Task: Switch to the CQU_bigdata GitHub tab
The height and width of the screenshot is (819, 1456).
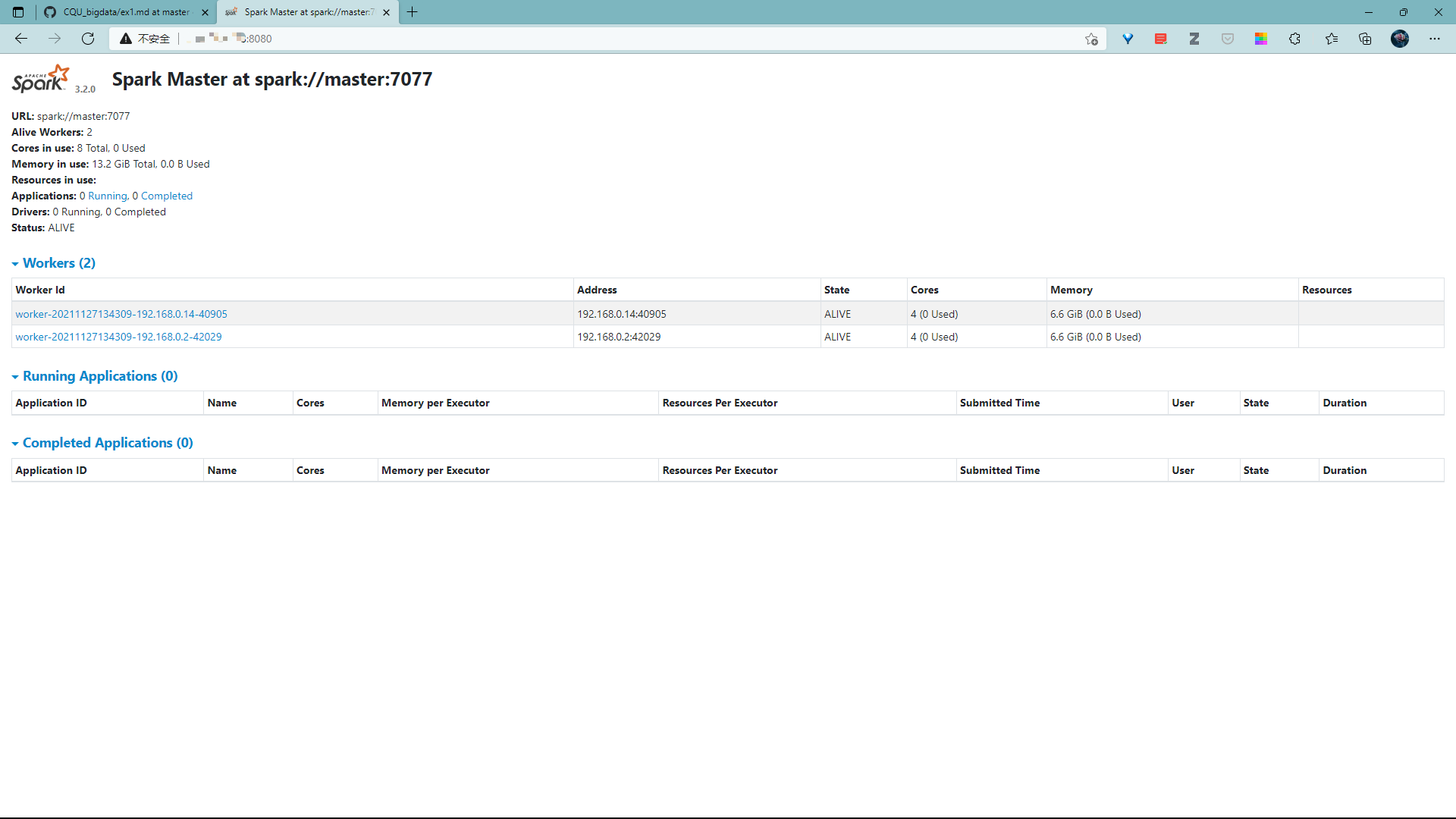Action: pos(125,12)
